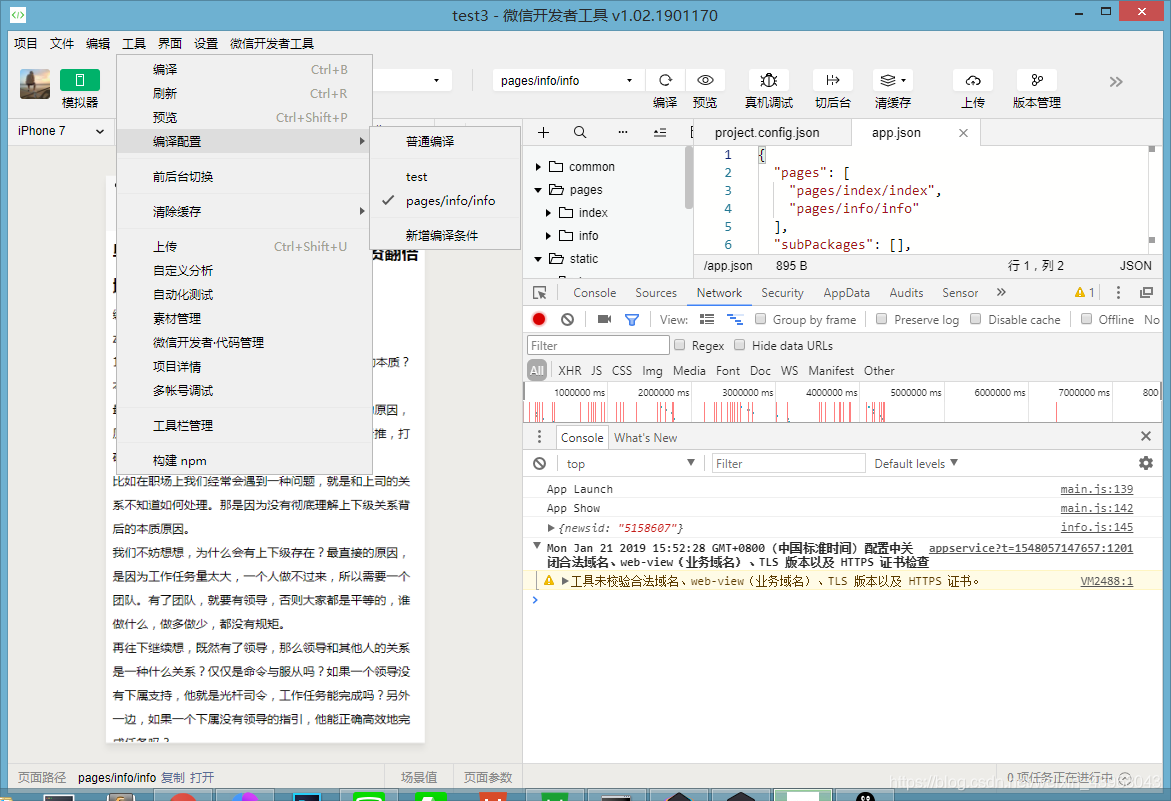This screenshot has height=801, width=1171.
Task: Open file tree more options ellipsis
Action: (x=623, y=132)
